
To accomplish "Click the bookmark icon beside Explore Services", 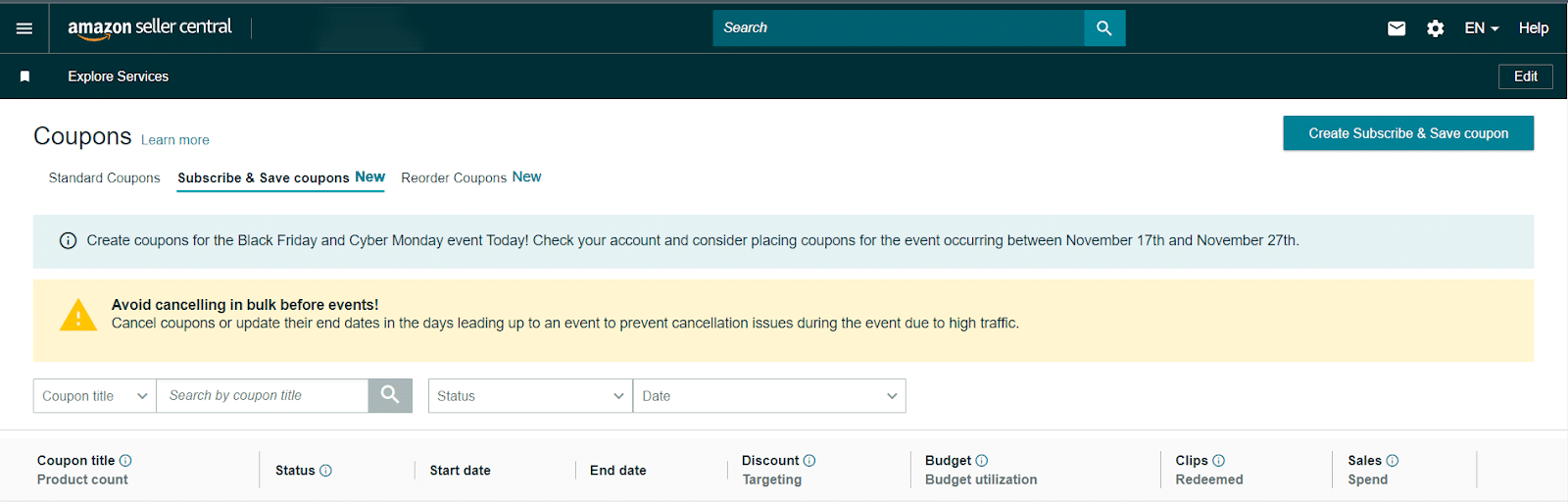I will coord(25,76).
